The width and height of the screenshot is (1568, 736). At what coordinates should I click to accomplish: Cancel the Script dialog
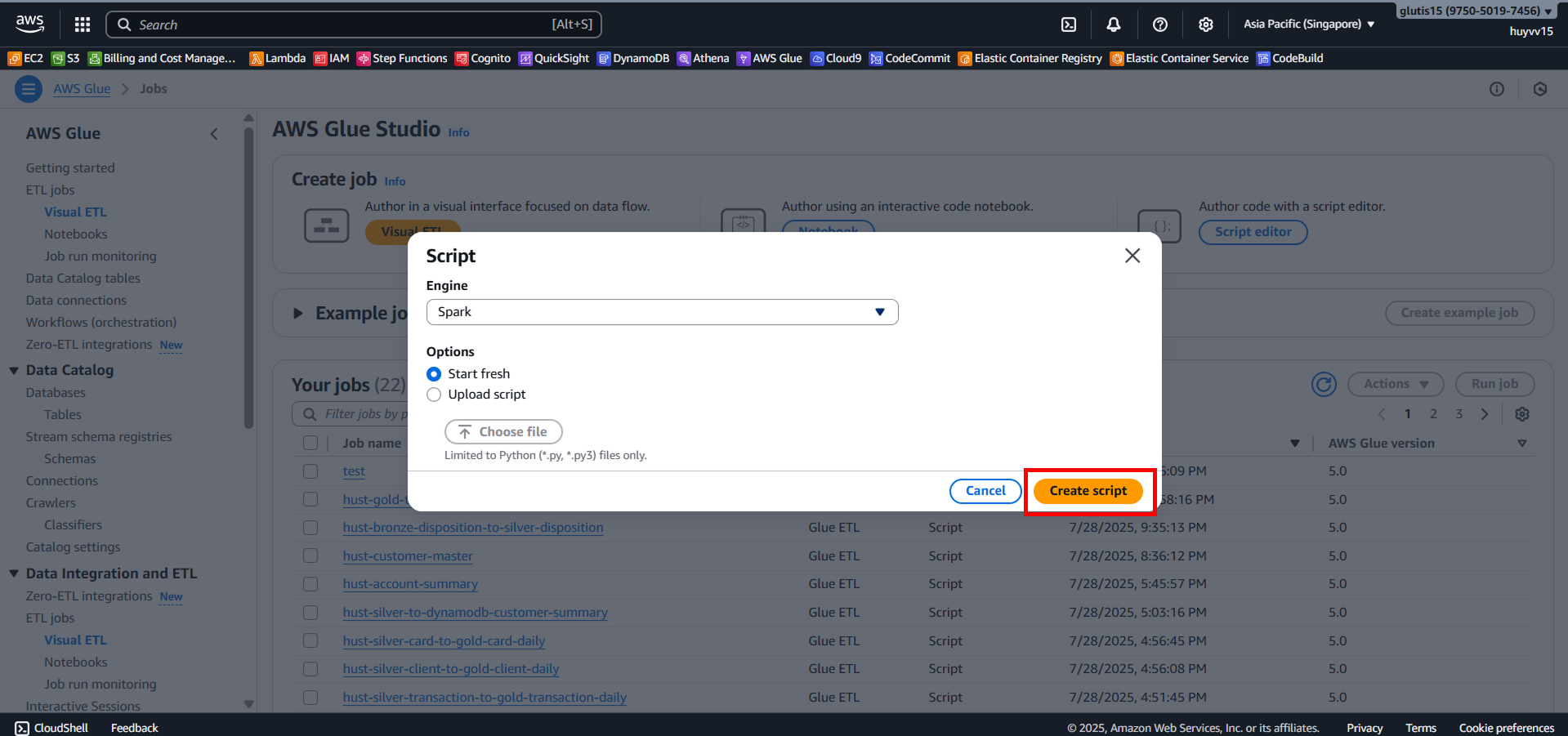coord(985,491)
